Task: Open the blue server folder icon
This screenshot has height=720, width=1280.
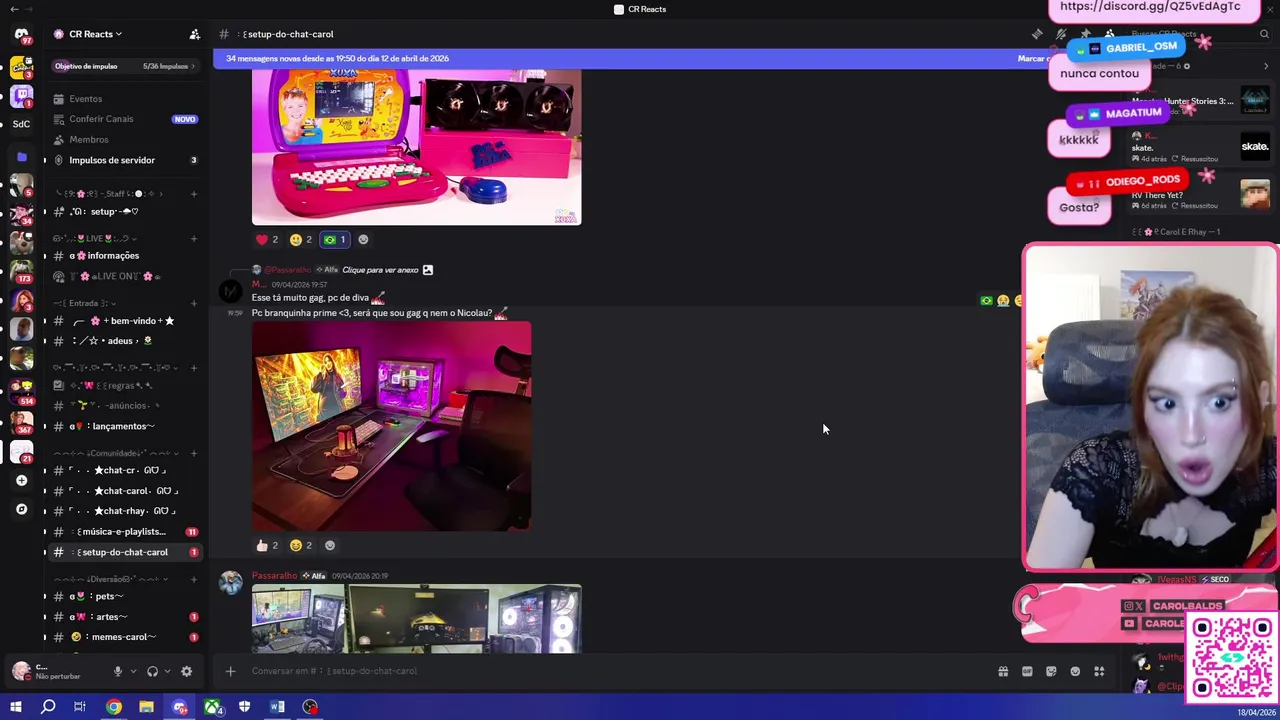Action: 21,157
